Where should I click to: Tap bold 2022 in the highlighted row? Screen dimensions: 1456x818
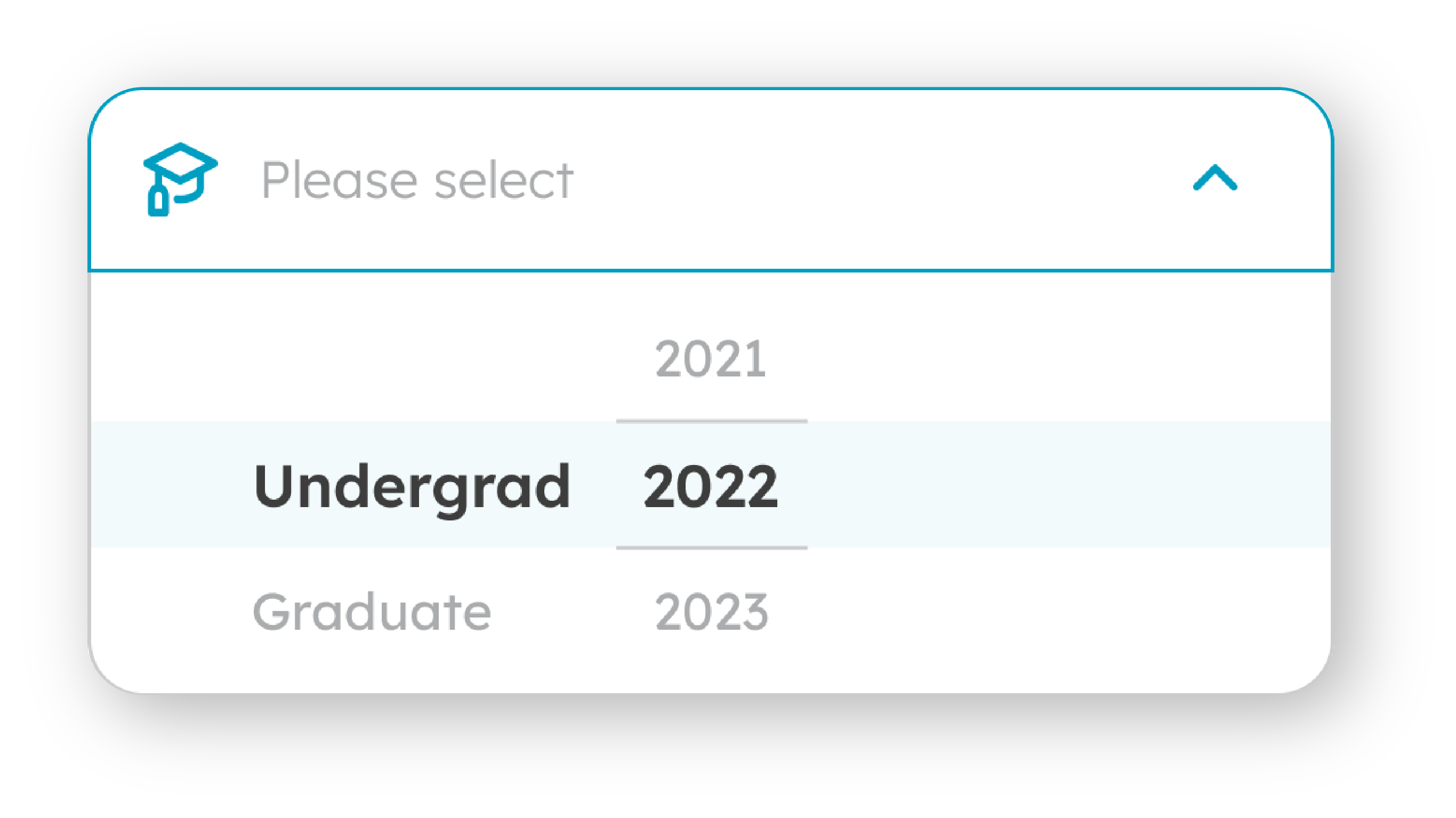(x=711, y=486)
